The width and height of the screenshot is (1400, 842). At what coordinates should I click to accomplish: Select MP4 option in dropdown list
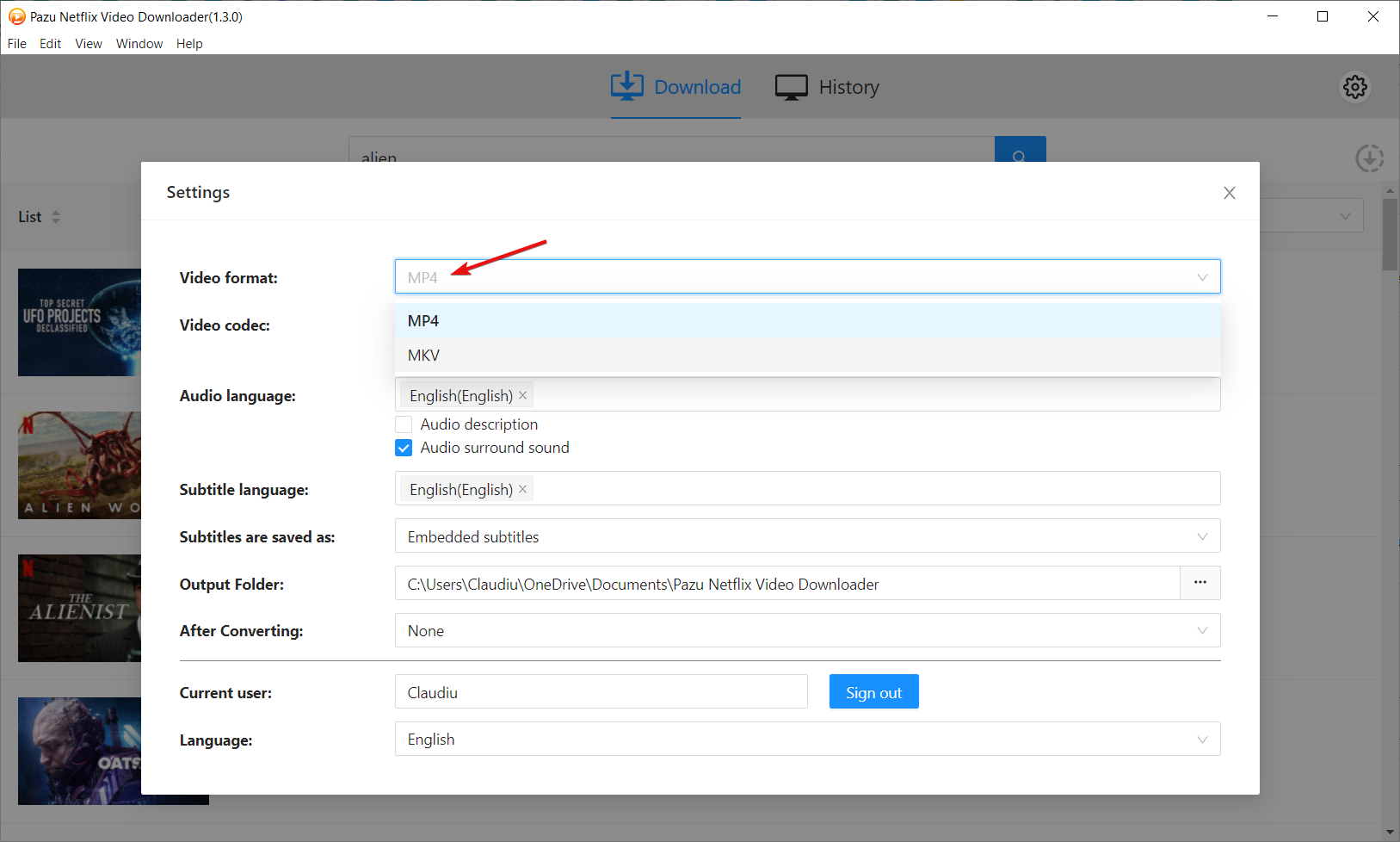click(423, 320)
